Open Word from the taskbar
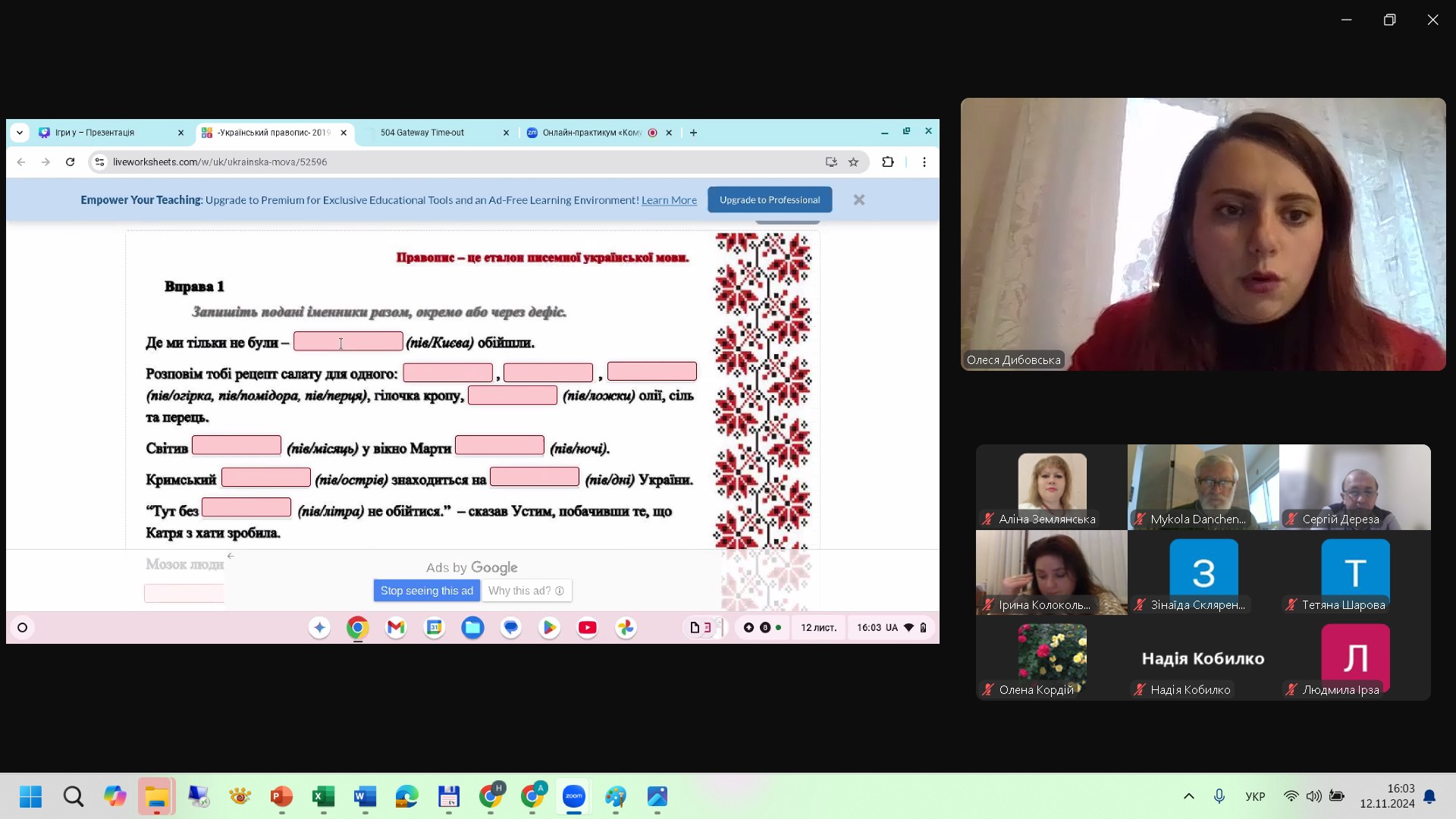Viewport: 1456px width, 819px height. tap(365, 796)
